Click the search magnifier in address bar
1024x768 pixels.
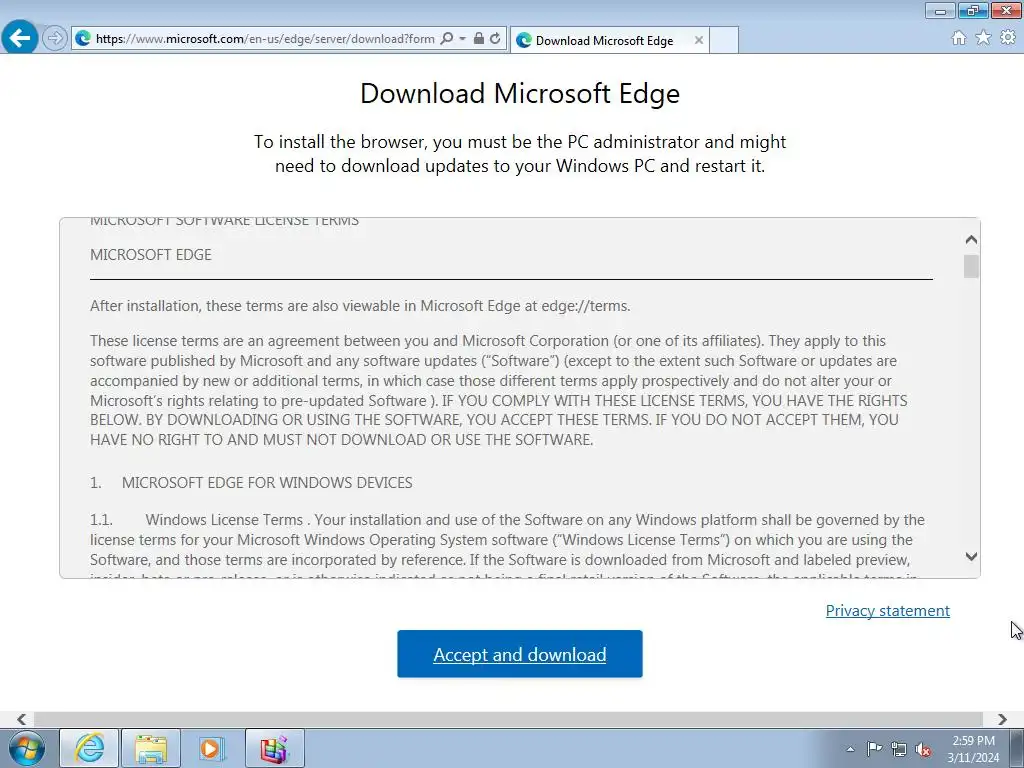click(447, 39)
